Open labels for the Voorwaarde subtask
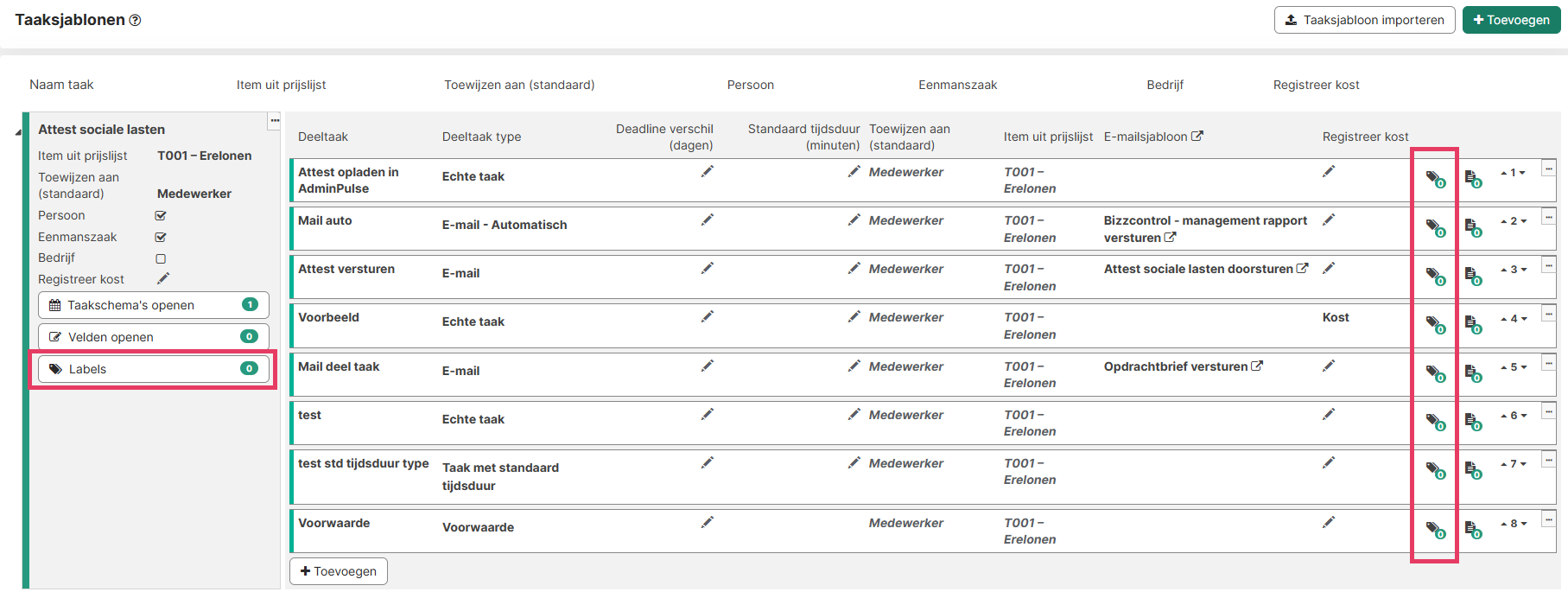Image resolution: width=1568 pixels, height=592 pixels. point(1434,530)
